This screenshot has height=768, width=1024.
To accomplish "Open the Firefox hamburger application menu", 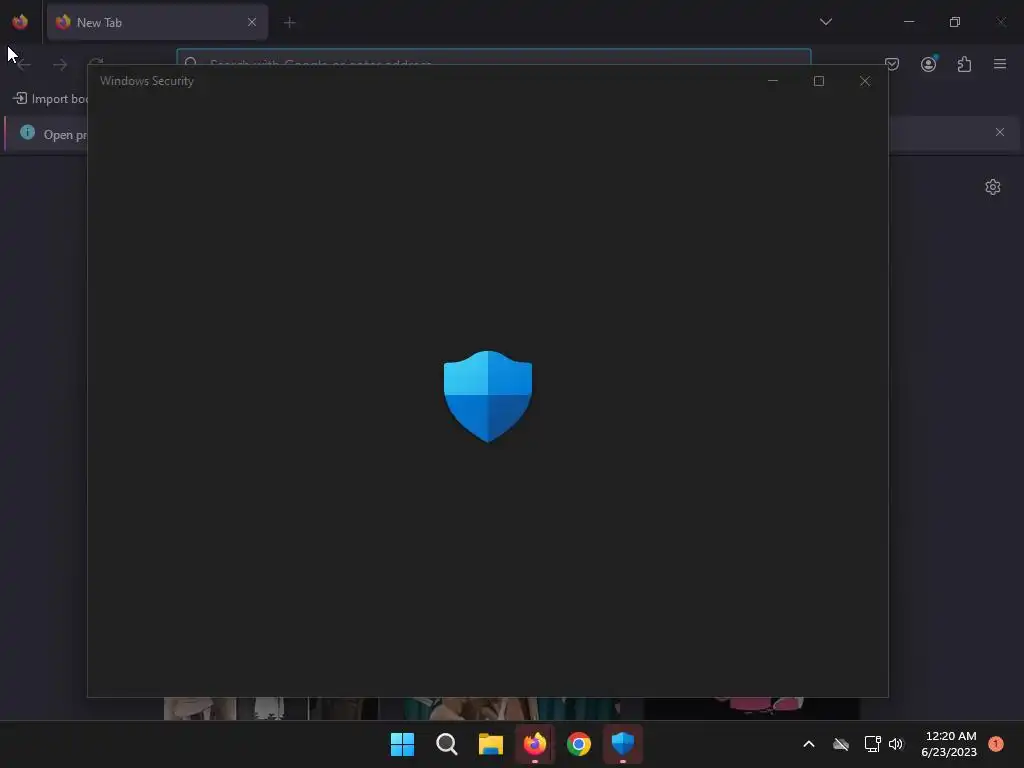I will 1000,64.
